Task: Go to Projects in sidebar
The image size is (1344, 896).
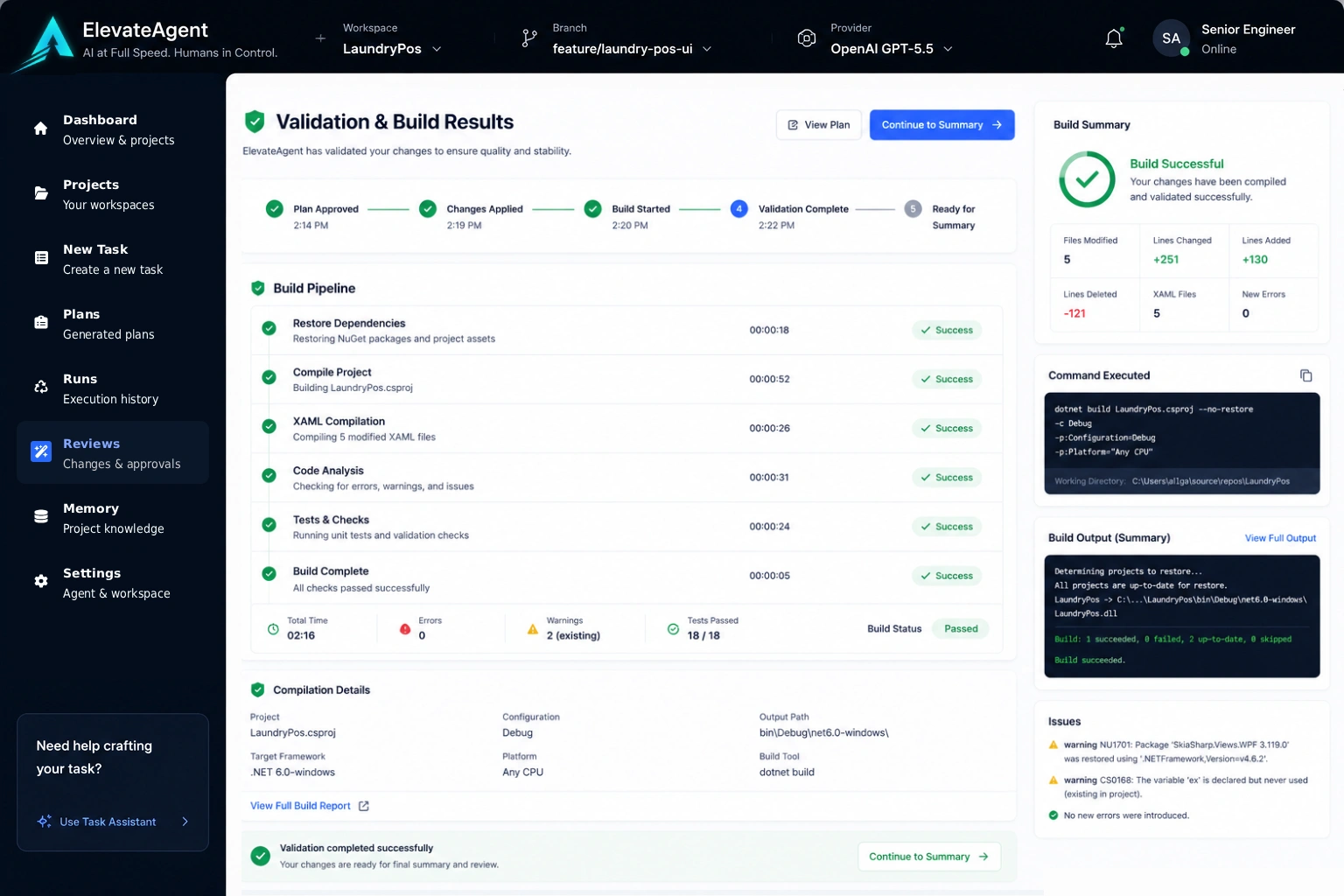Action: [112, 193]
